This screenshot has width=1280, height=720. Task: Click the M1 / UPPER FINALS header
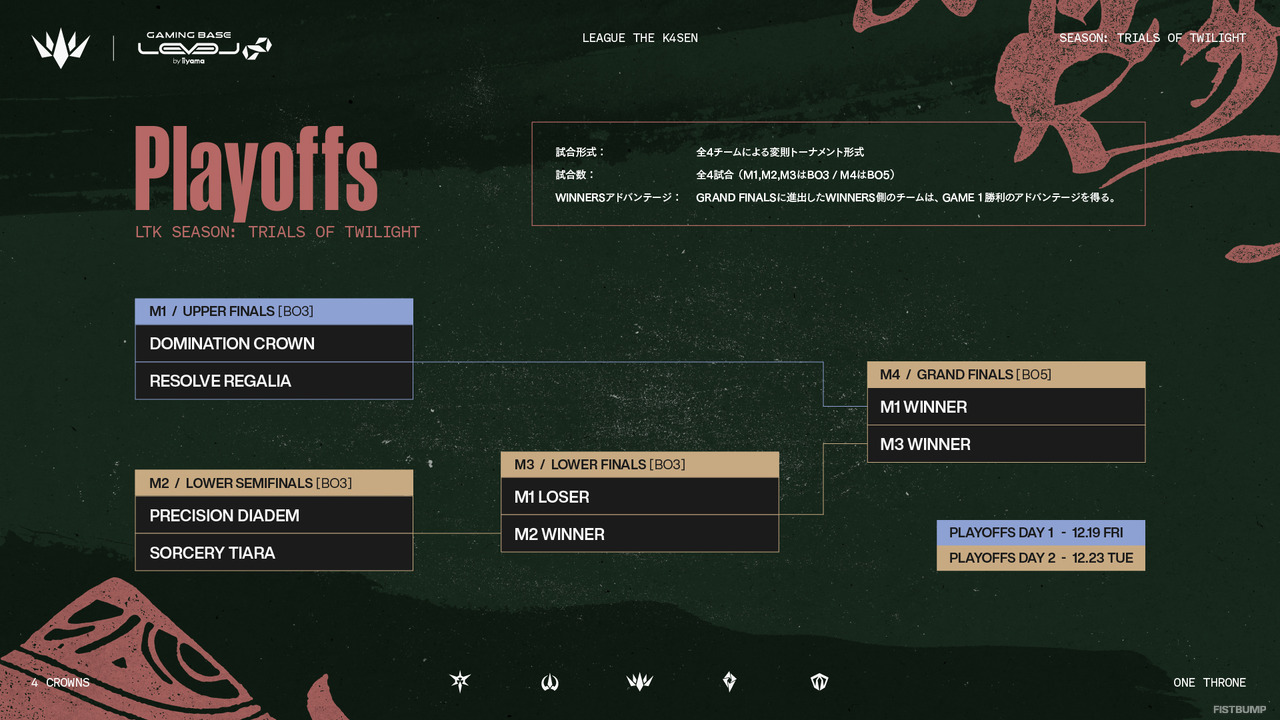[273, 311]
